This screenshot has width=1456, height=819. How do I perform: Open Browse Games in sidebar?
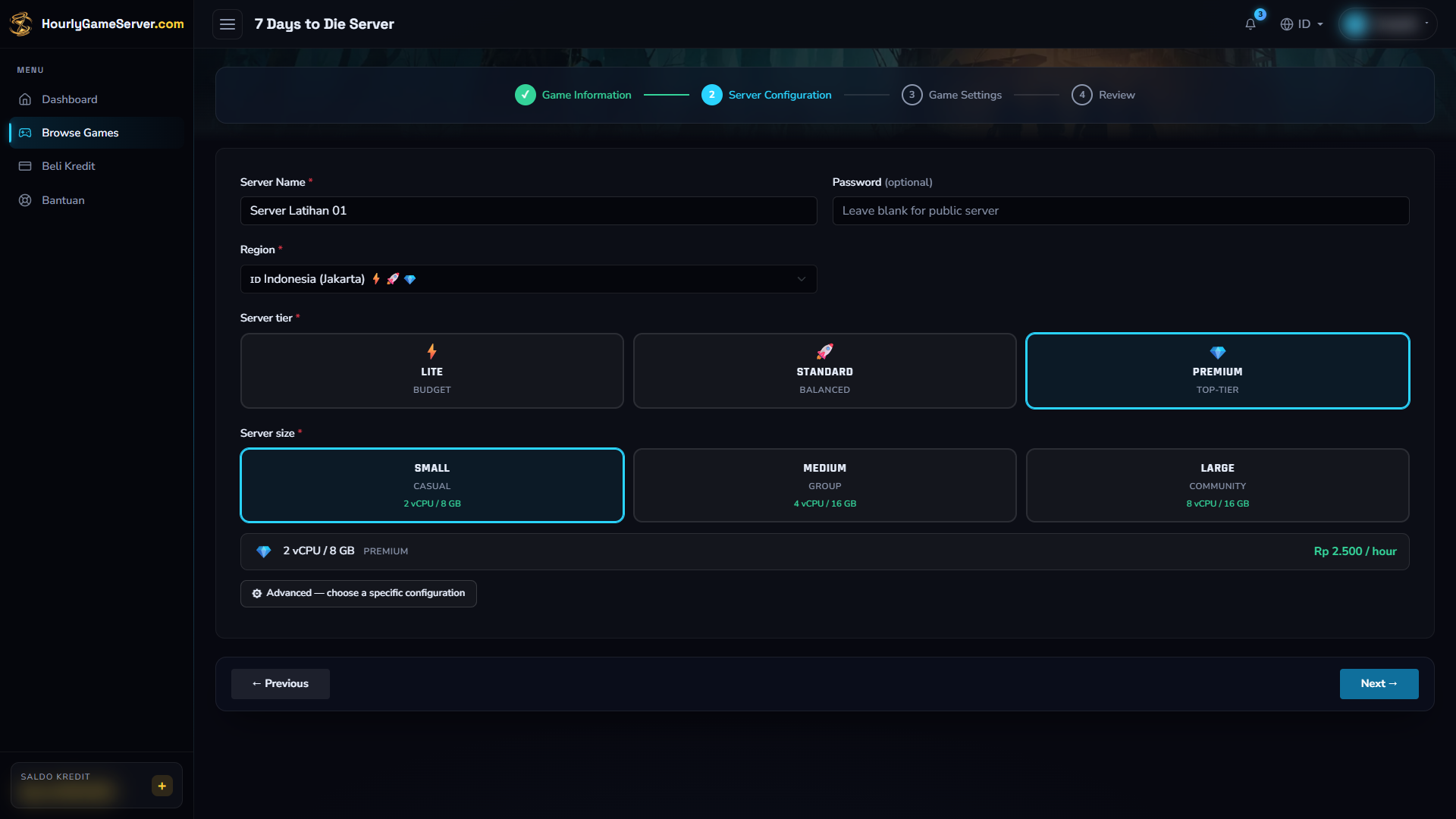(96, 133)
